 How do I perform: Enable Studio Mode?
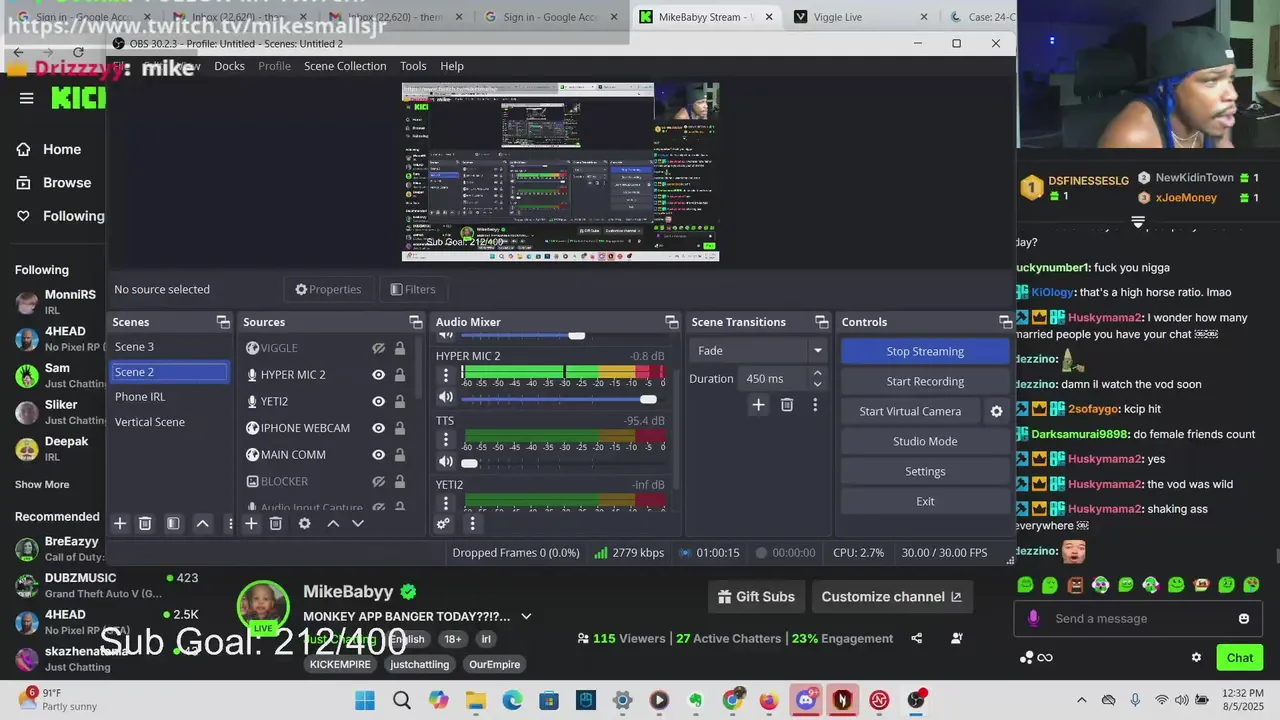925,441
